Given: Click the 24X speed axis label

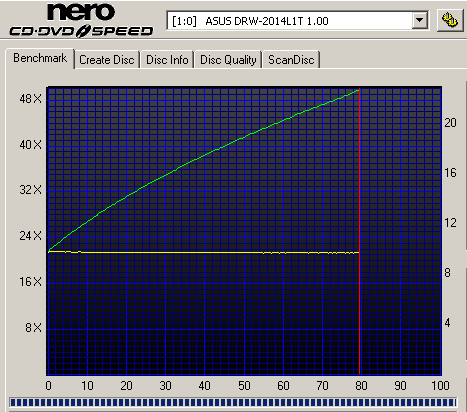Looking at the screenshot, I should [30, 236].
